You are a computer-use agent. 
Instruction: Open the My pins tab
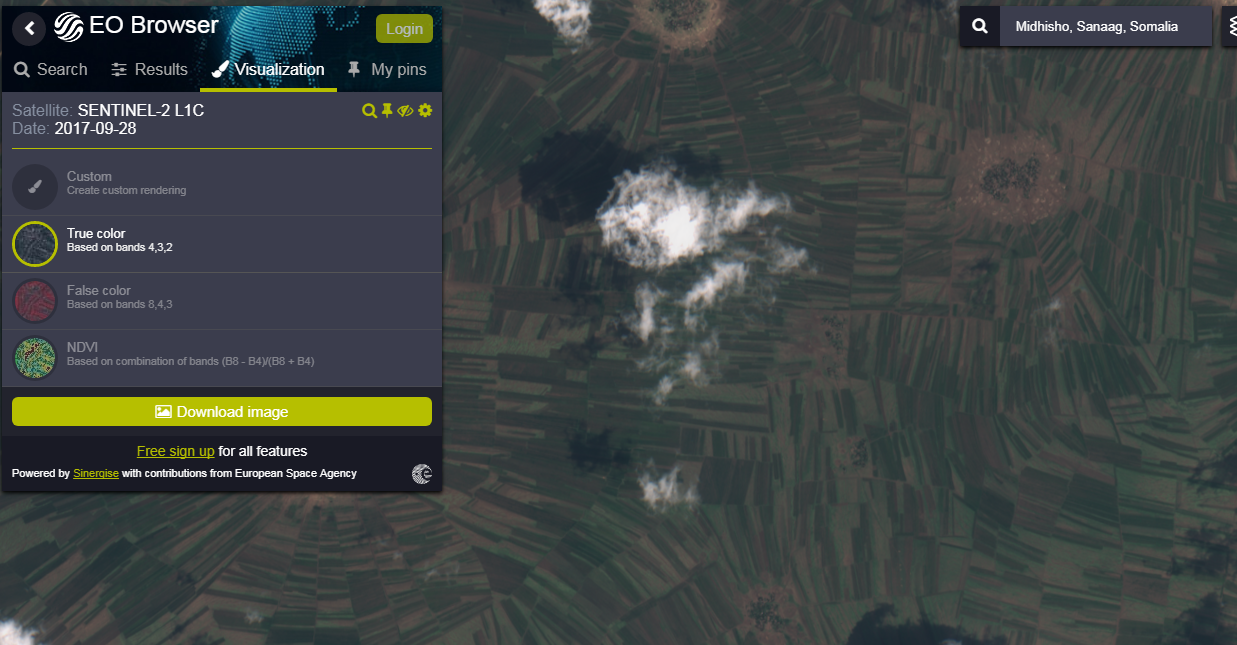pyautogui.click(x=387, y=70)
